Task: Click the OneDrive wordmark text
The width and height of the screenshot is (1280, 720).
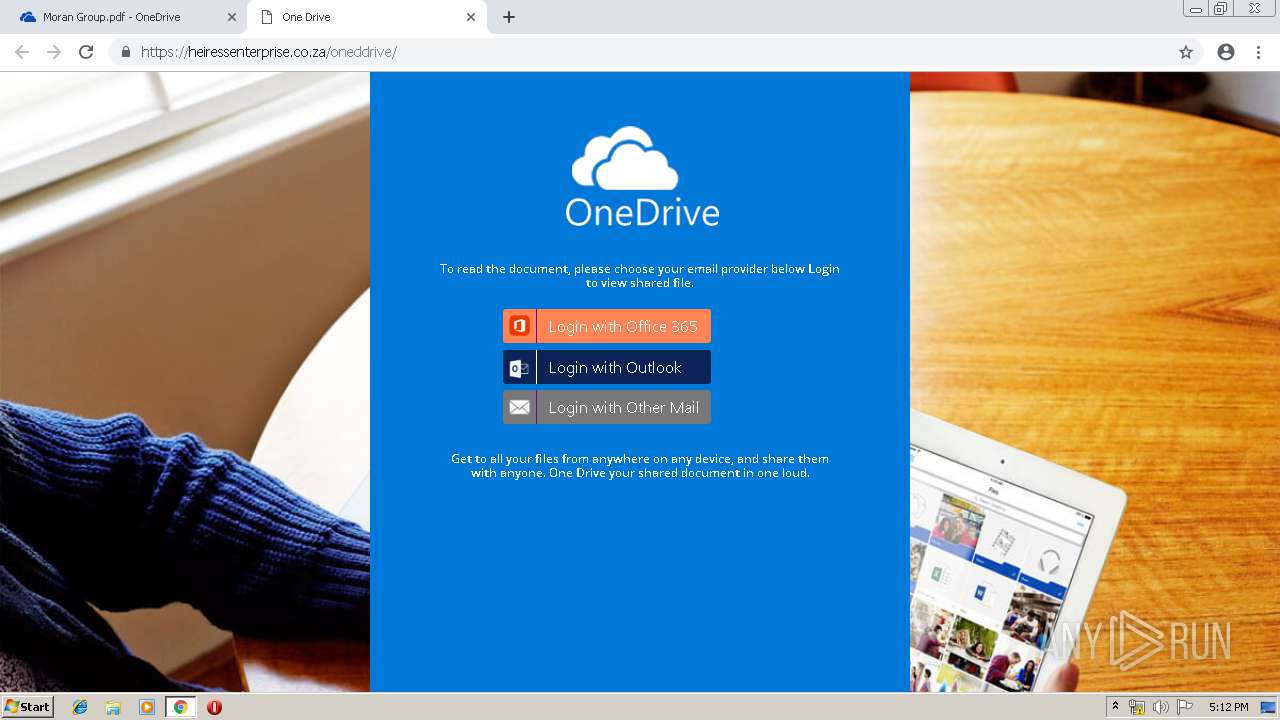Action: (x=642, y=212)
